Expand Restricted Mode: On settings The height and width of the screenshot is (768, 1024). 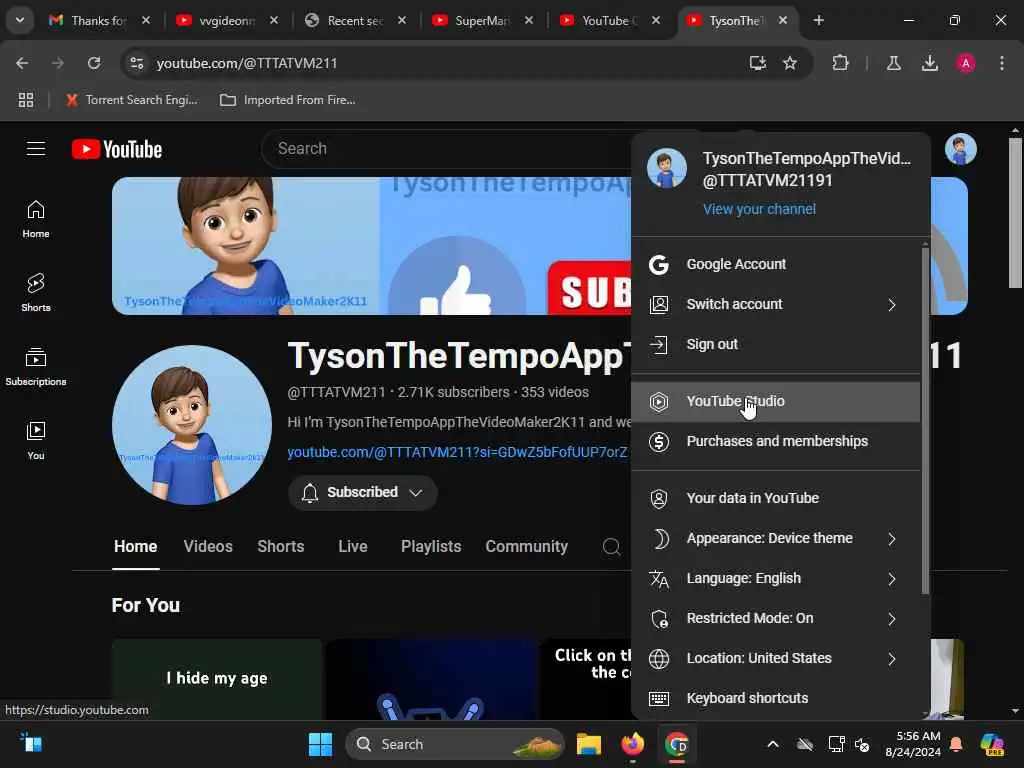pyautogui.click(x=776, y=618)
